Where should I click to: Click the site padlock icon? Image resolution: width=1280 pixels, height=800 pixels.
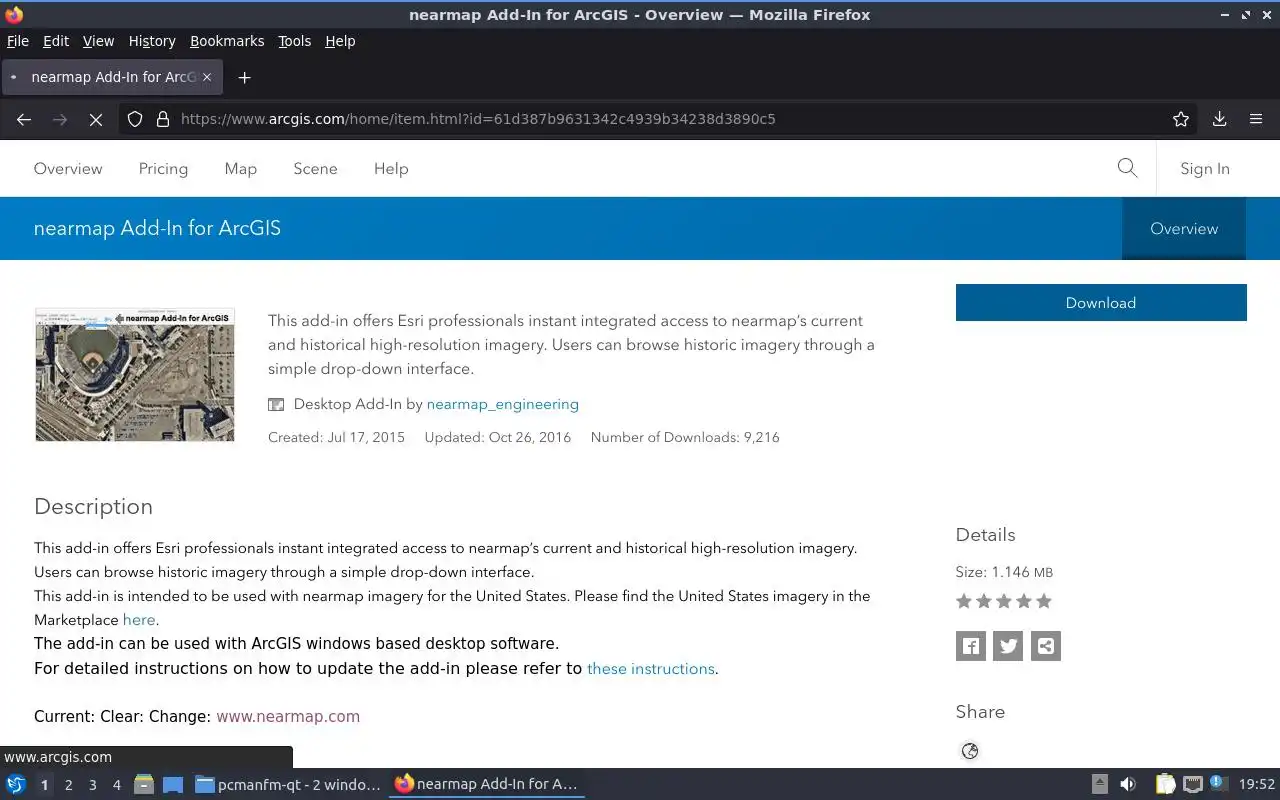pyautogui.click(x=163, y=119)
